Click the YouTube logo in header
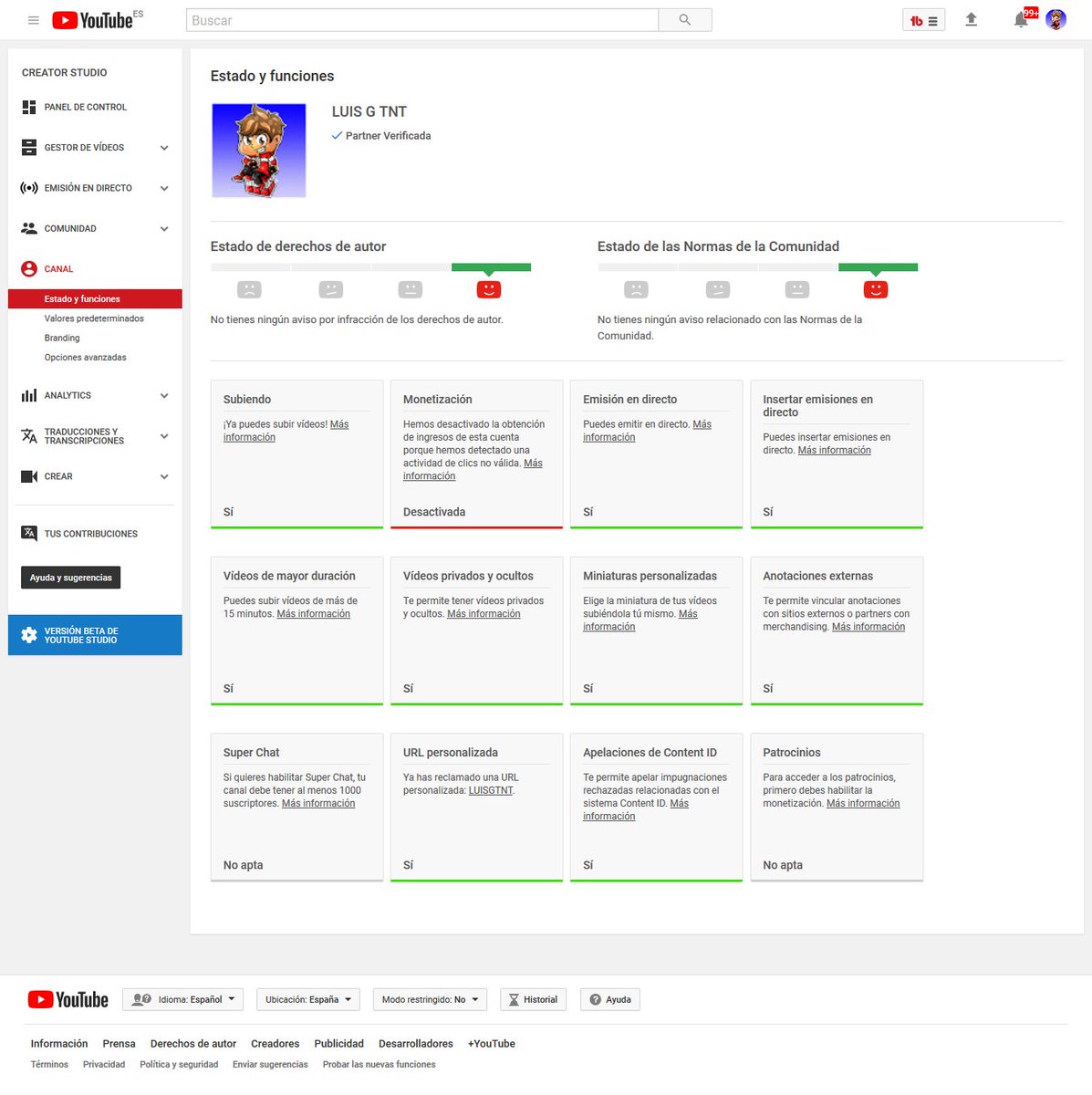Screen dimensions: 1092x1095 click(x=93, y=20)
